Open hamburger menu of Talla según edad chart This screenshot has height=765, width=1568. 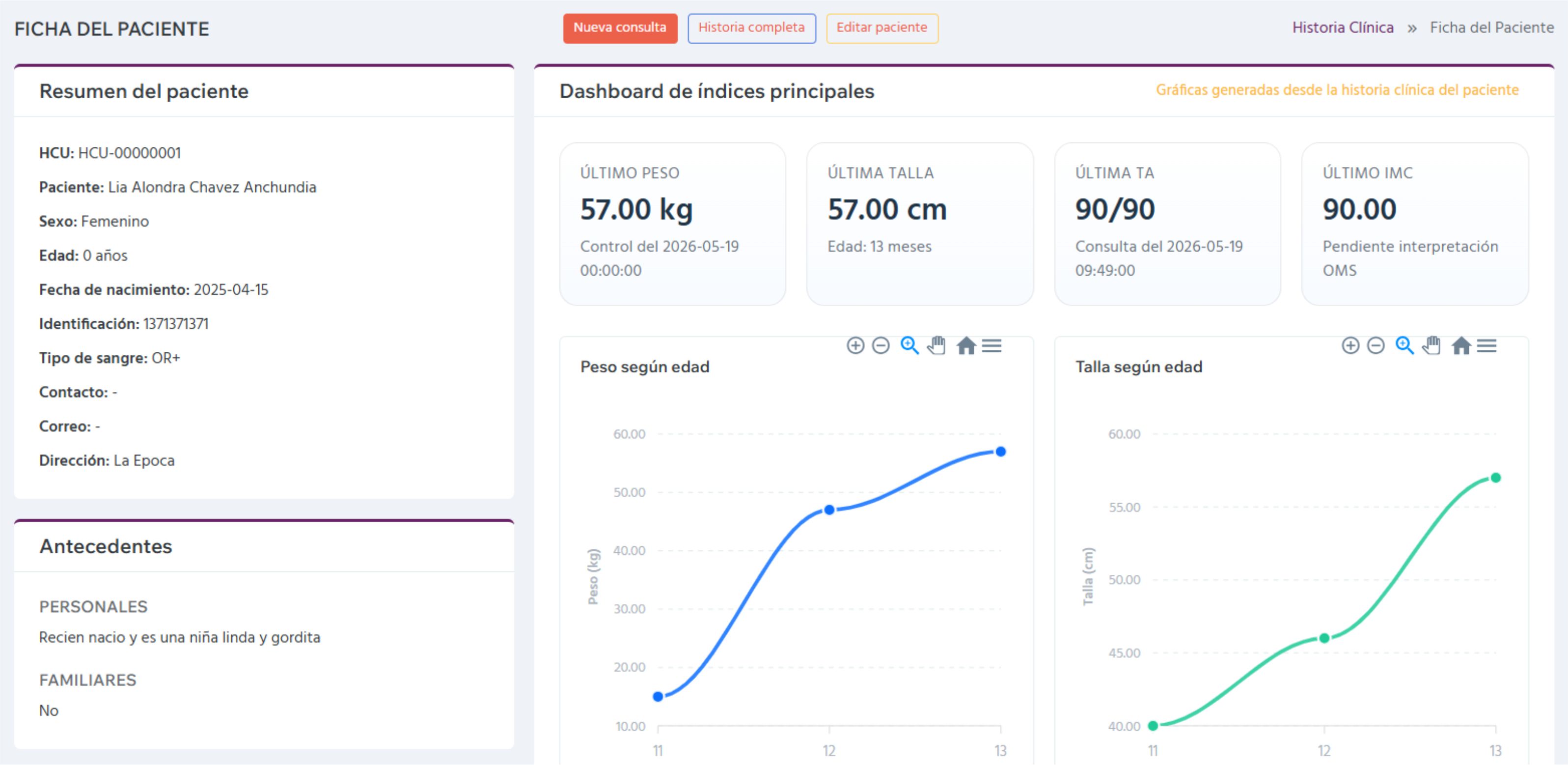click(x=1486, y=346)
